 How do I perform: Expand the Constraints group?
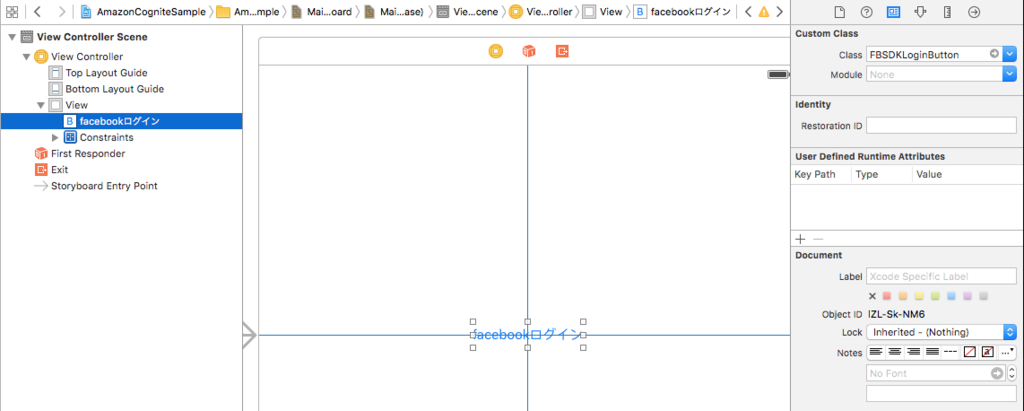(55, 137)
